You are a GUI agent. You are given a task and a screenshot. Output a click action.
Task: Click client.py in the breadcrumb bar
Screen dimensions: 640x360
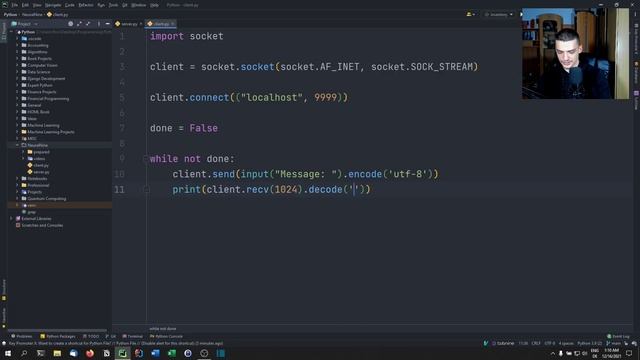[x=58, y=14]
